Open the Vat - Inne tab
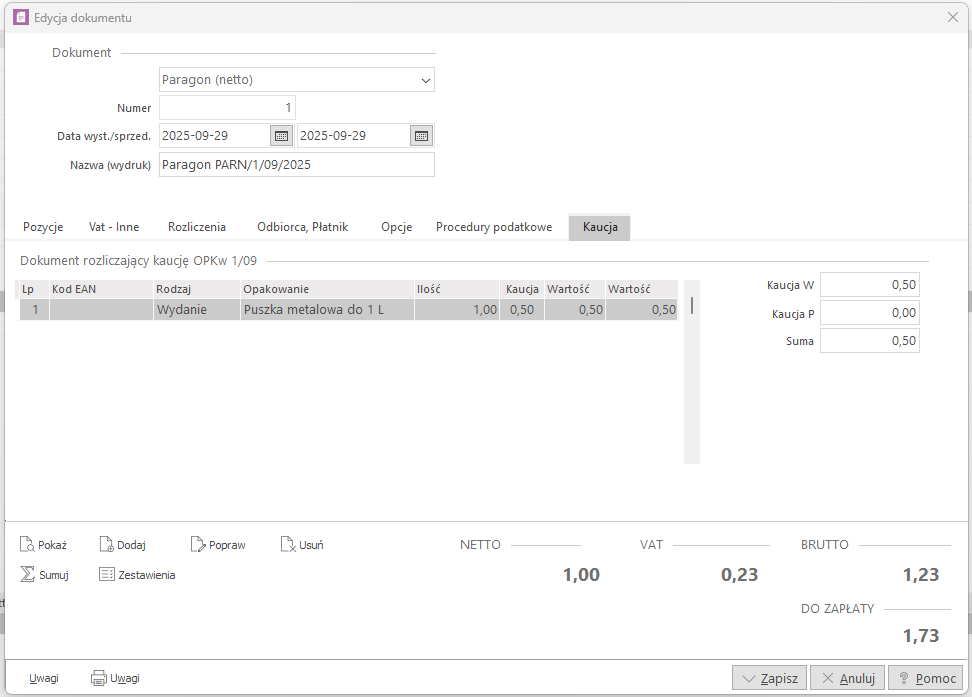 point(114,227)
